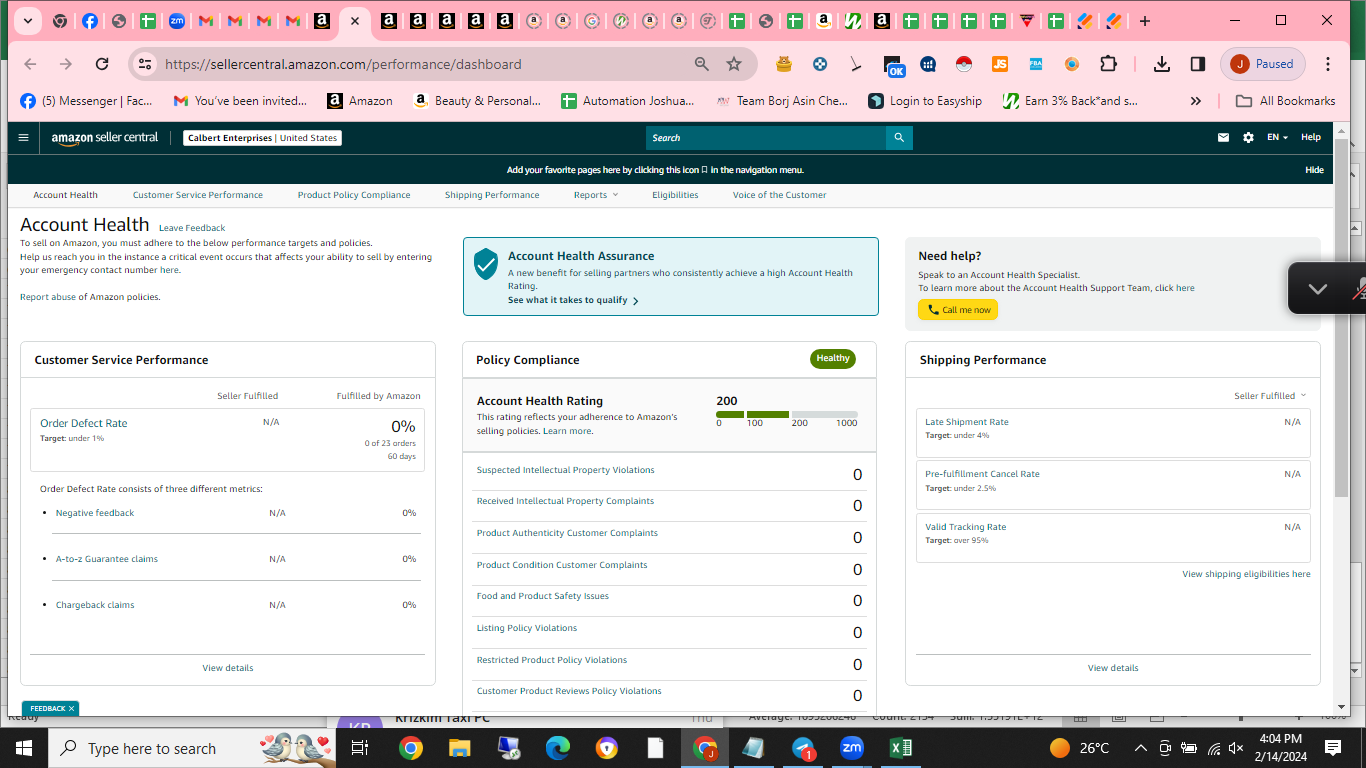Open Windows notification center icon

coord(1333,748)
